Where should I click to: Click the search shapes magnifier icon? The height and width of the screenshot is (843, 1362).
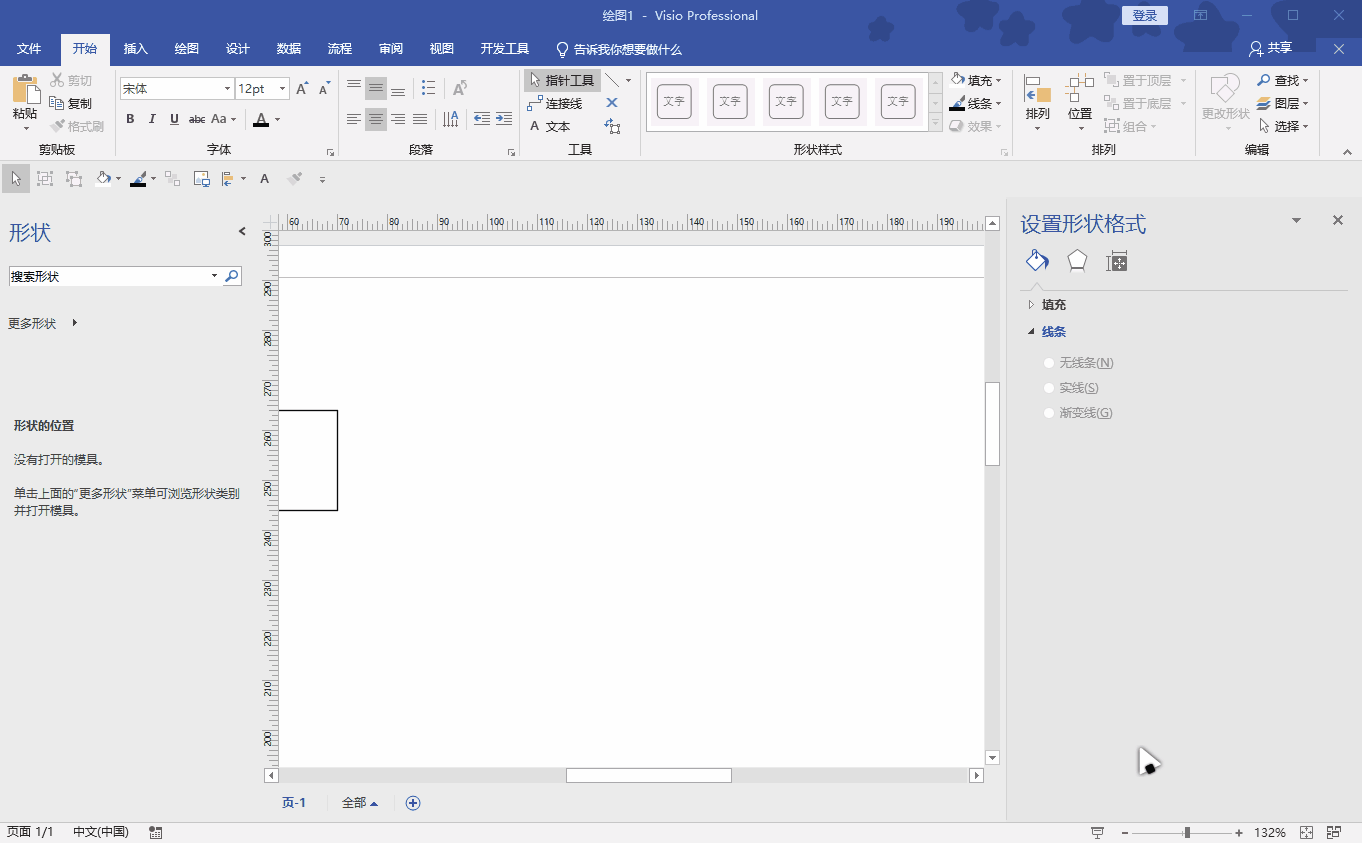click(232, 276)
